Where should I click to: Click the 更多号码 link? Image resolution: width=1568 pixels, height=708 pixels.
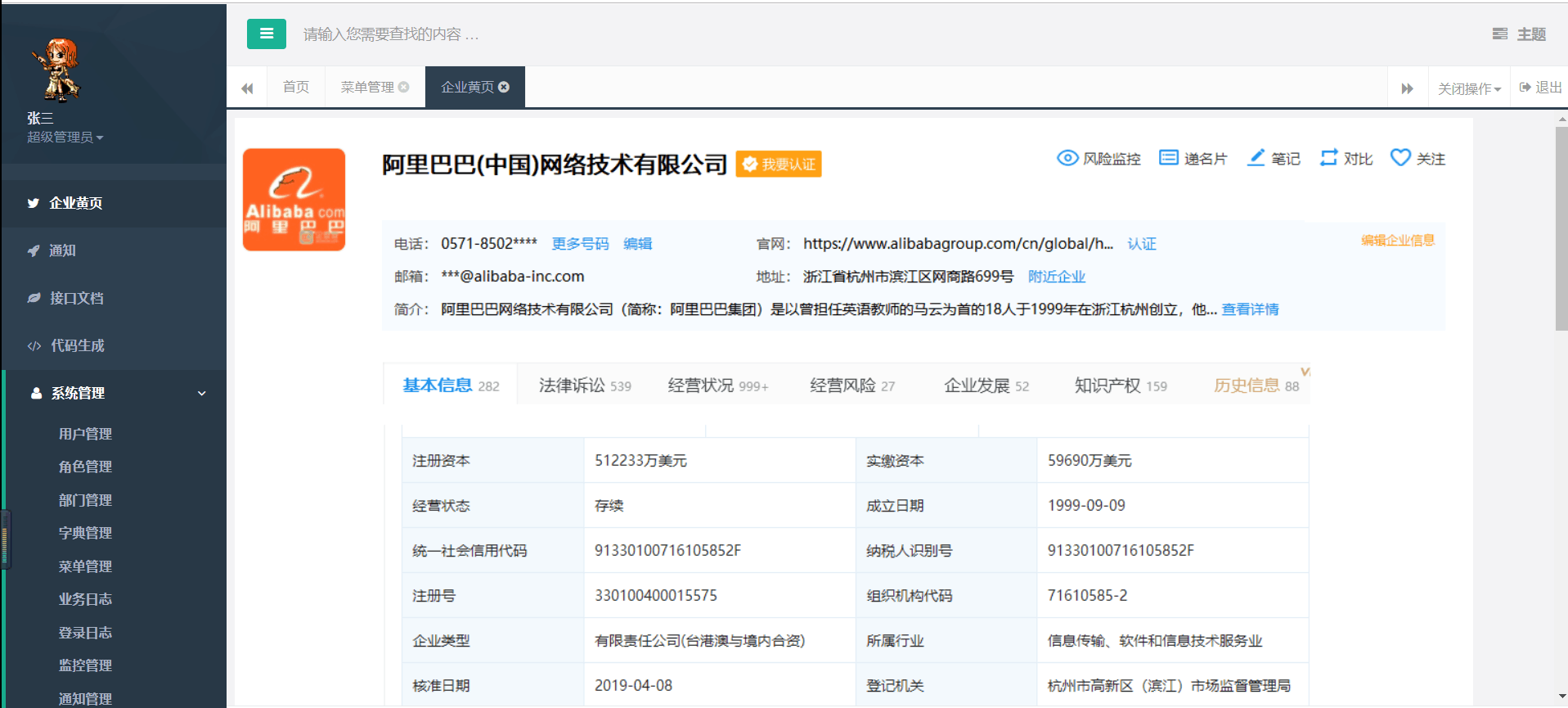[x=580, y=244]
